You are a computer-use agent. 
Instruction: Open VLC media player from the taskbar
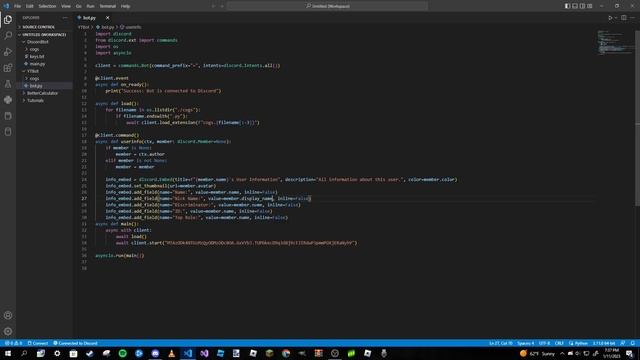click(171, 353)
